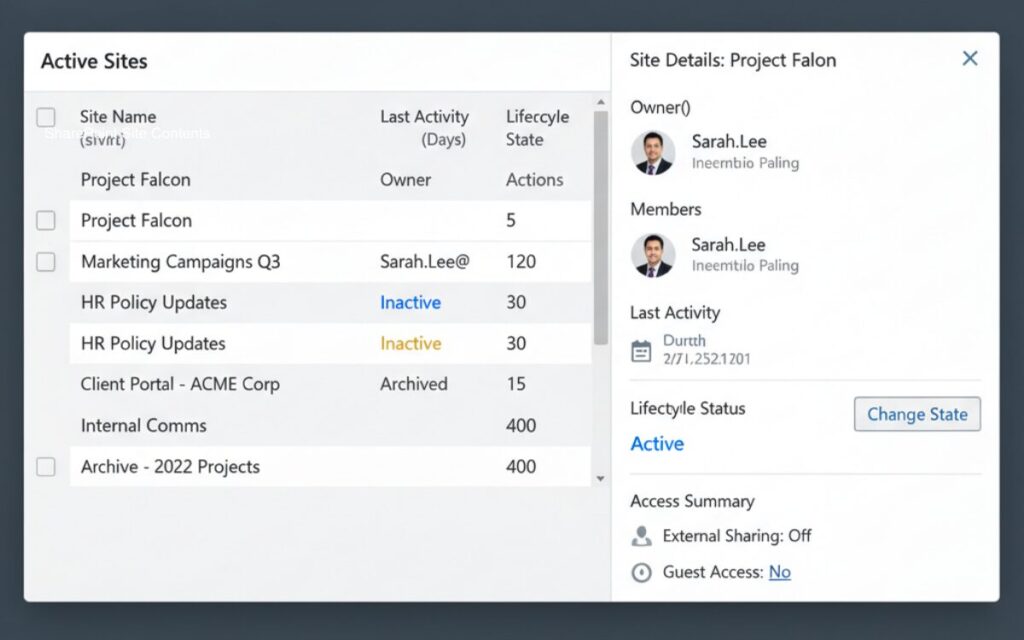Click Sarah.Lee's avatar under Members
The width and height of the screenshot is (1024, 640).
point(653,255)
